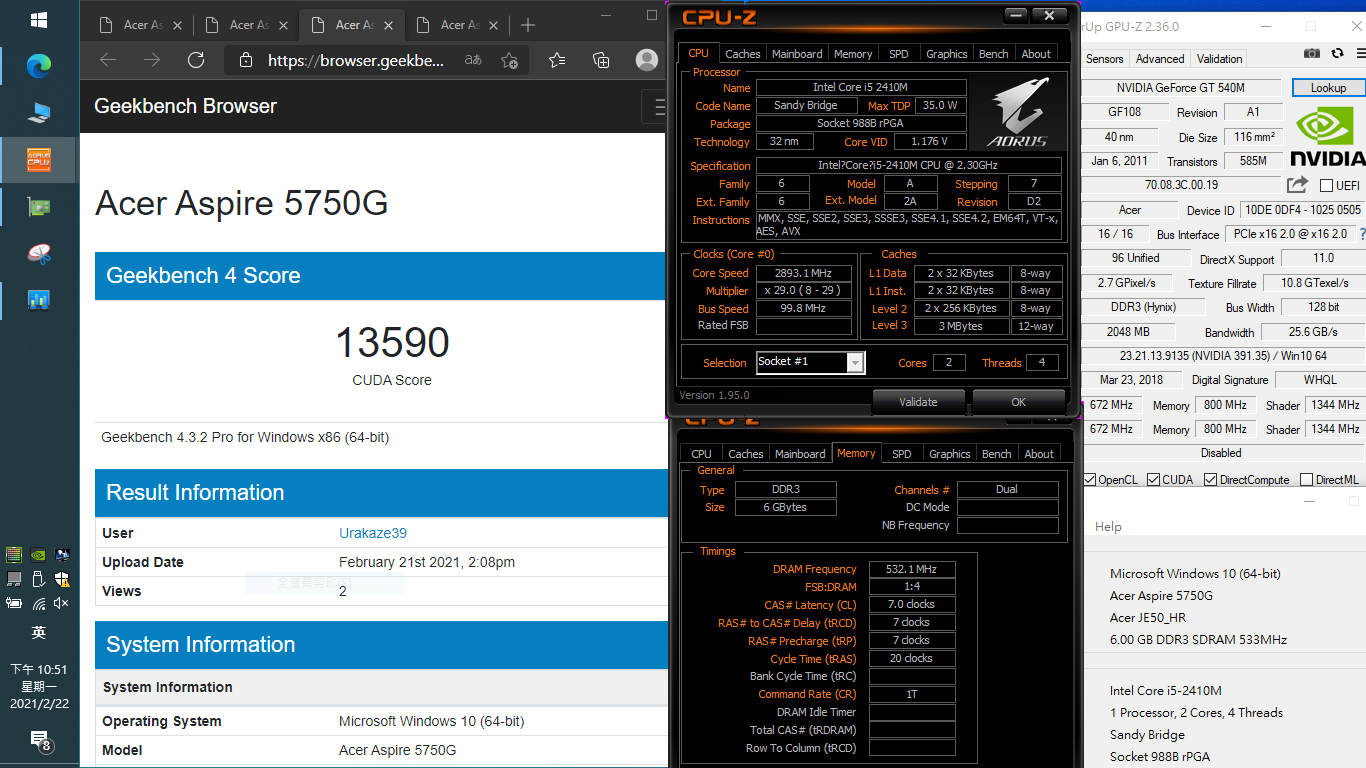Close the first Acer As browser tab
The image size is (1366, 768).
177,25
